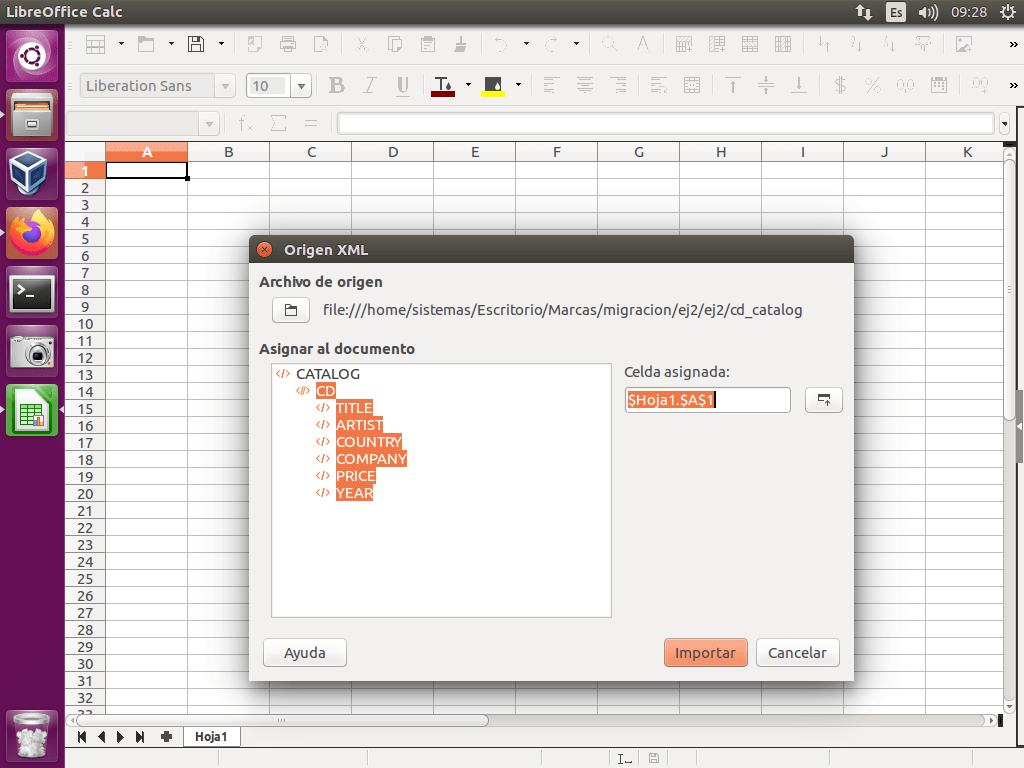Open the font size dropdown

(x=302, y=87)
